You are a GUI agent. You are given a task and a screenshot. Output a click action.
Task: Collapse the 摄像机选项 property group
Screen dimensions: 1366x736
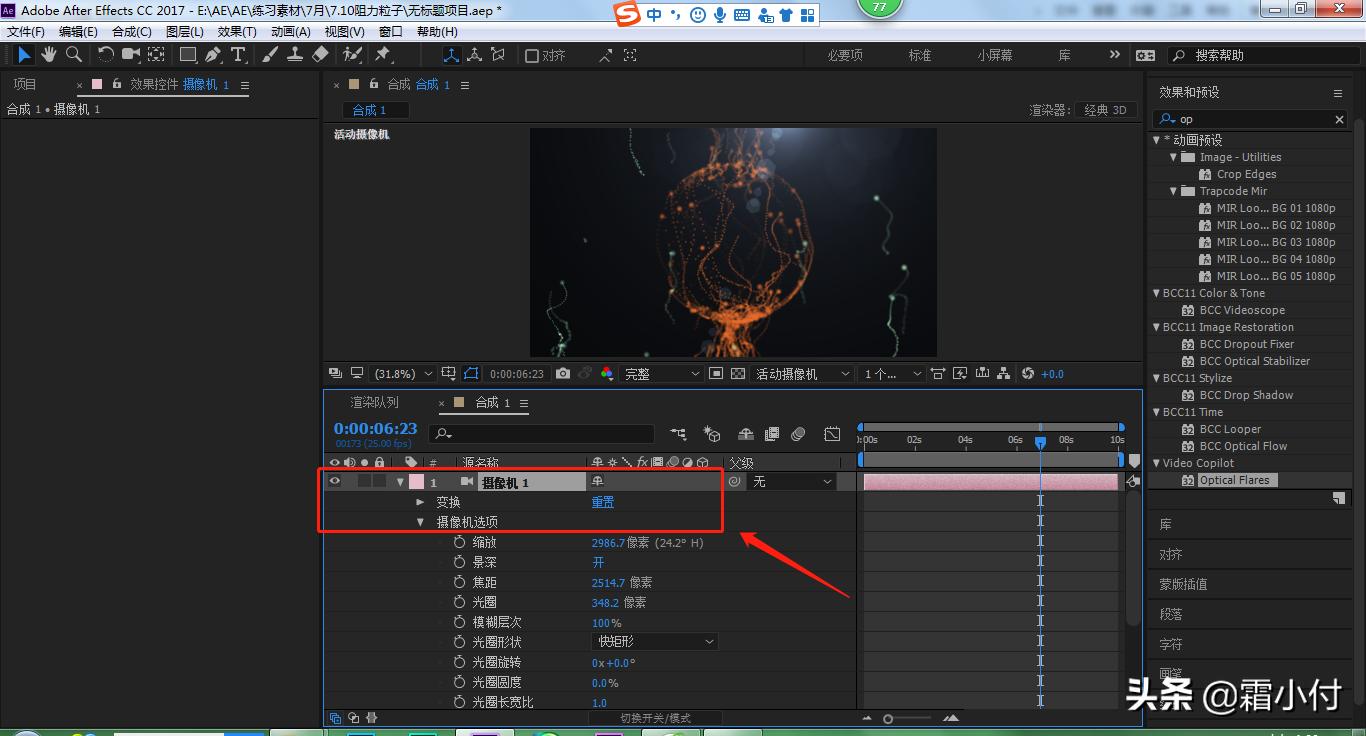coord(420,522)
